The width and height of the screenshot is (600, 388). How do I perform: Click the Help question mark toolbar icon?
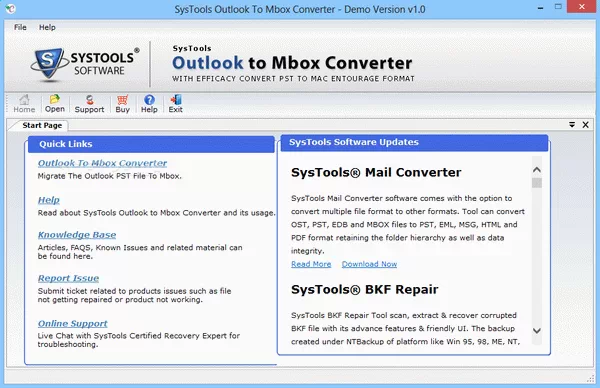click(149, 104)
